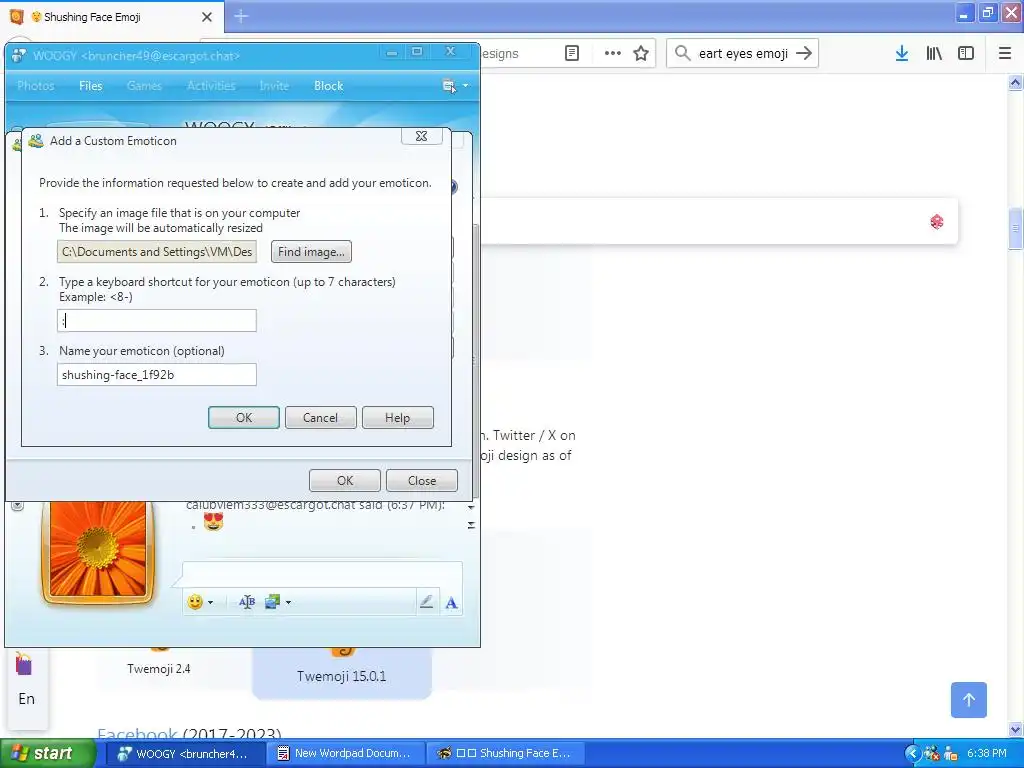This screenshot has width=1024, height=768.
Task: Click the red flower icon on webpage bar
Action: (937, 222)
